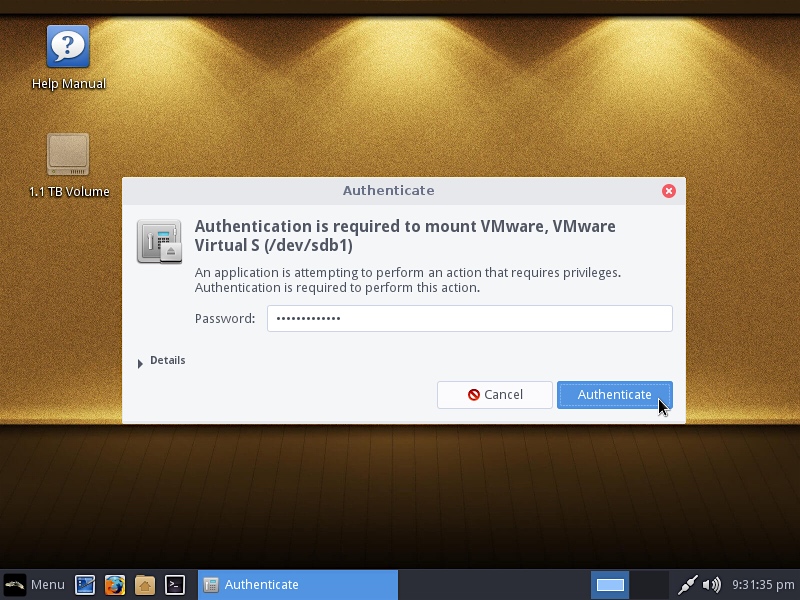800x600 pixels.
Task: Open the network connection tray icon
Action: pos(687,585)
